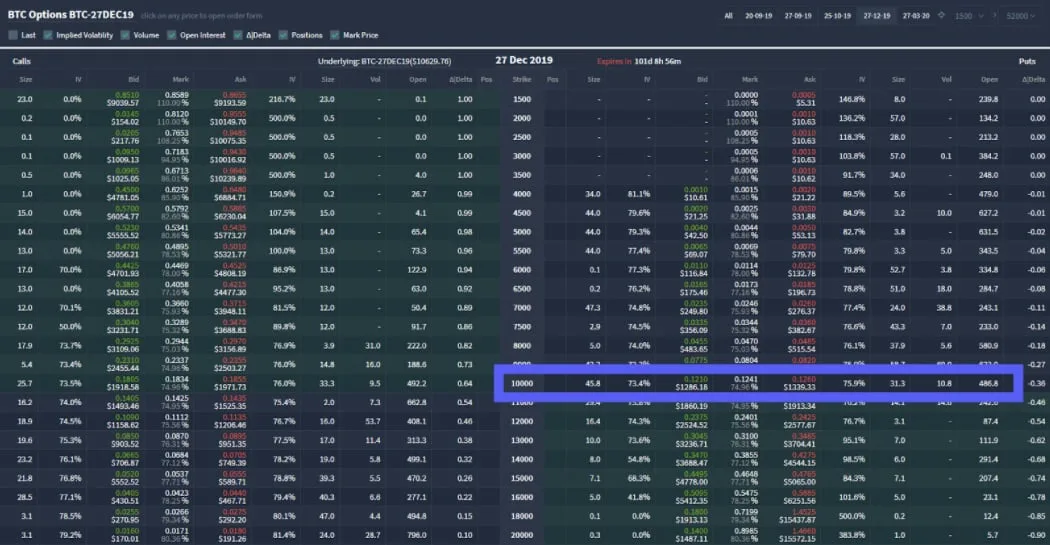Viewport: 1050px width, 545px height.
Task: Click put ask price $276.37
Action: 802,312
